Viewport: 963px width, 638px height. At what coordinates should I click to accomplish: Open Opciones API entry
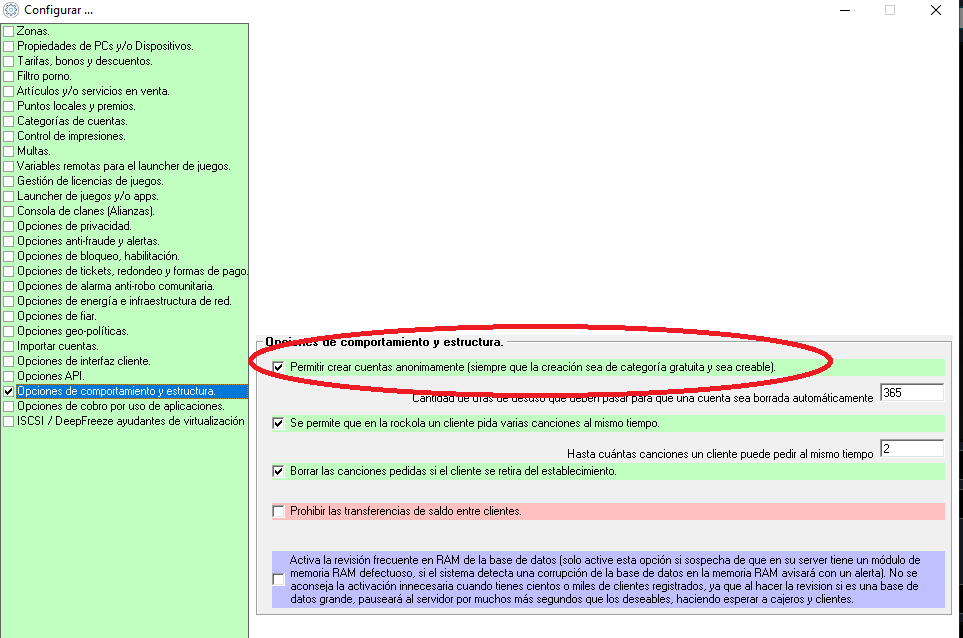coord(51,376)
